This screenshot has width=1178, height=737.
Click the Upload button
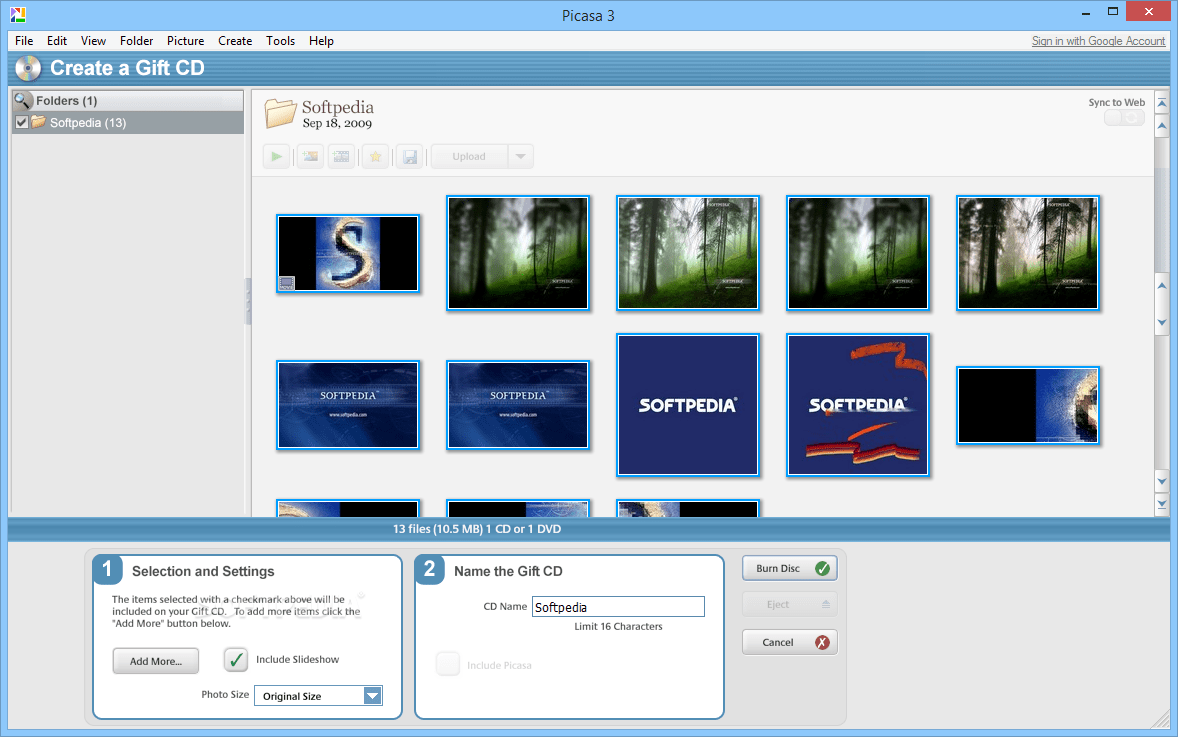pyautogui.click(x=469, y=156)
